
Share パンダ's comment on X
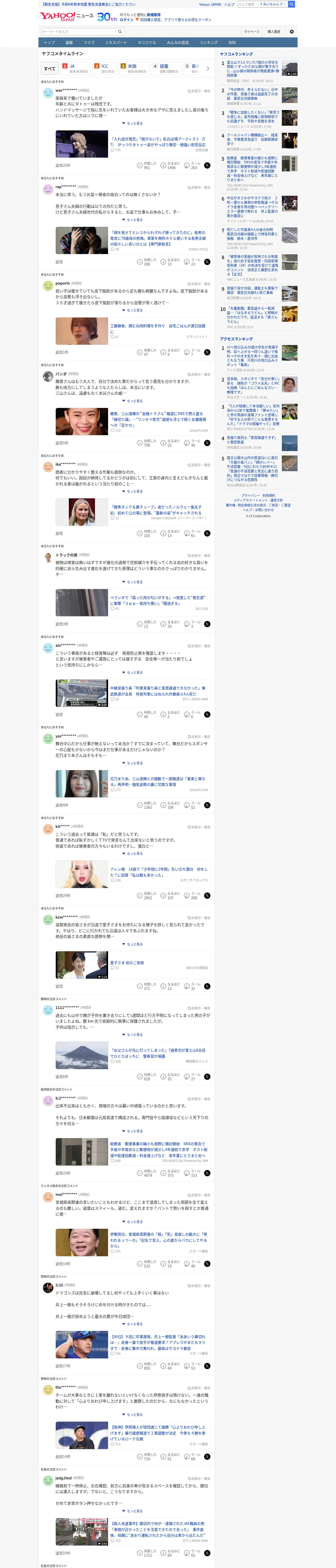coord(207,443)
